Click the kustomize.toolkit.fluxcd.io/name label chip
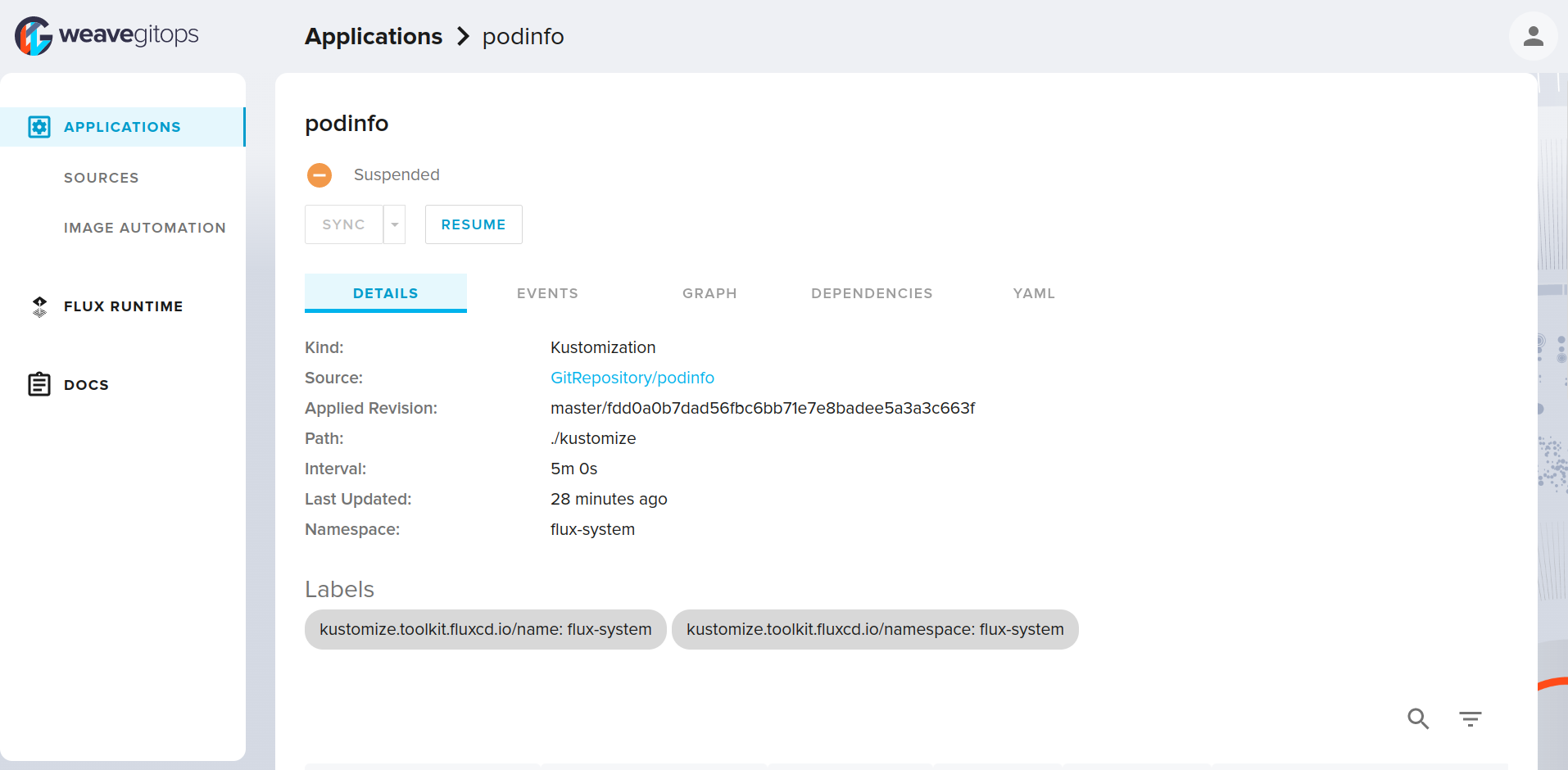The width and height of the screenshot is (1568, 770). 486,629
